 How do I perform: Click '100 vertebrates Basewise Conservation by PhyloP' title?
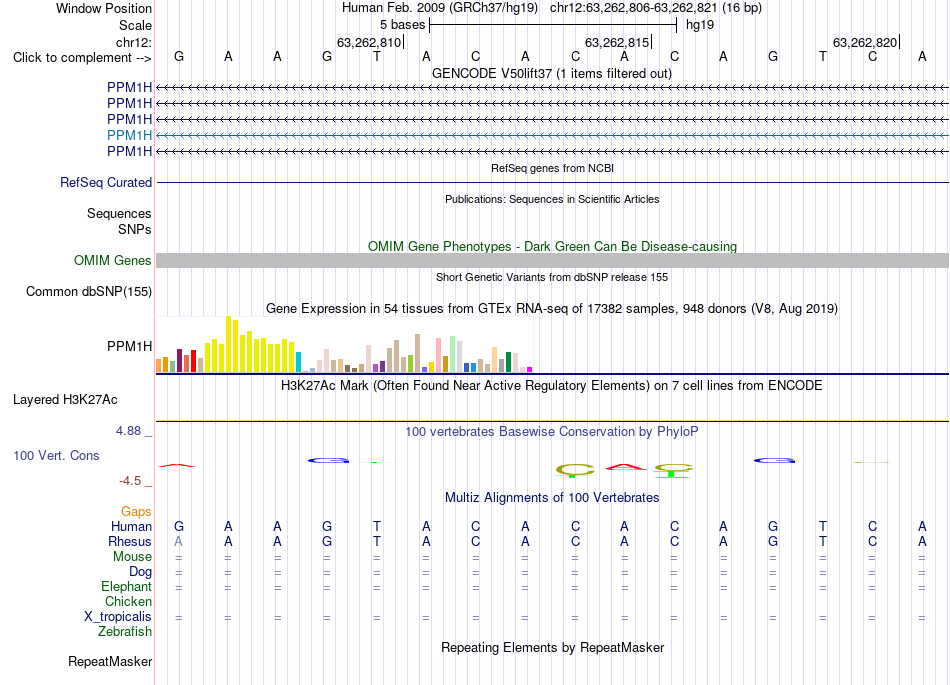pos(552,431)
